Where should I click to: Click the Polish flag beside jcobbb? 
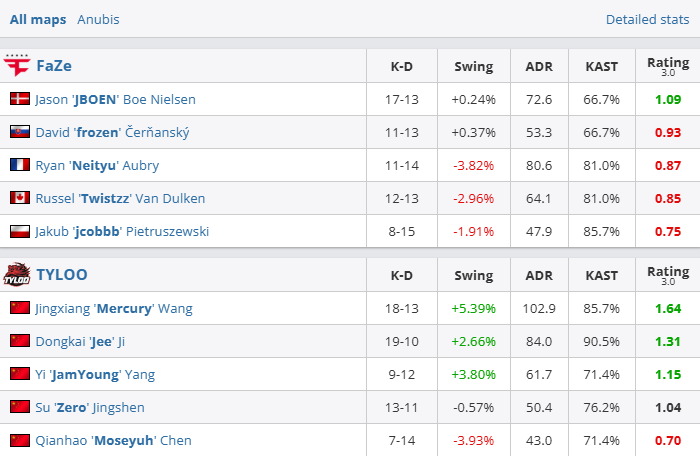tap(20, 231)
